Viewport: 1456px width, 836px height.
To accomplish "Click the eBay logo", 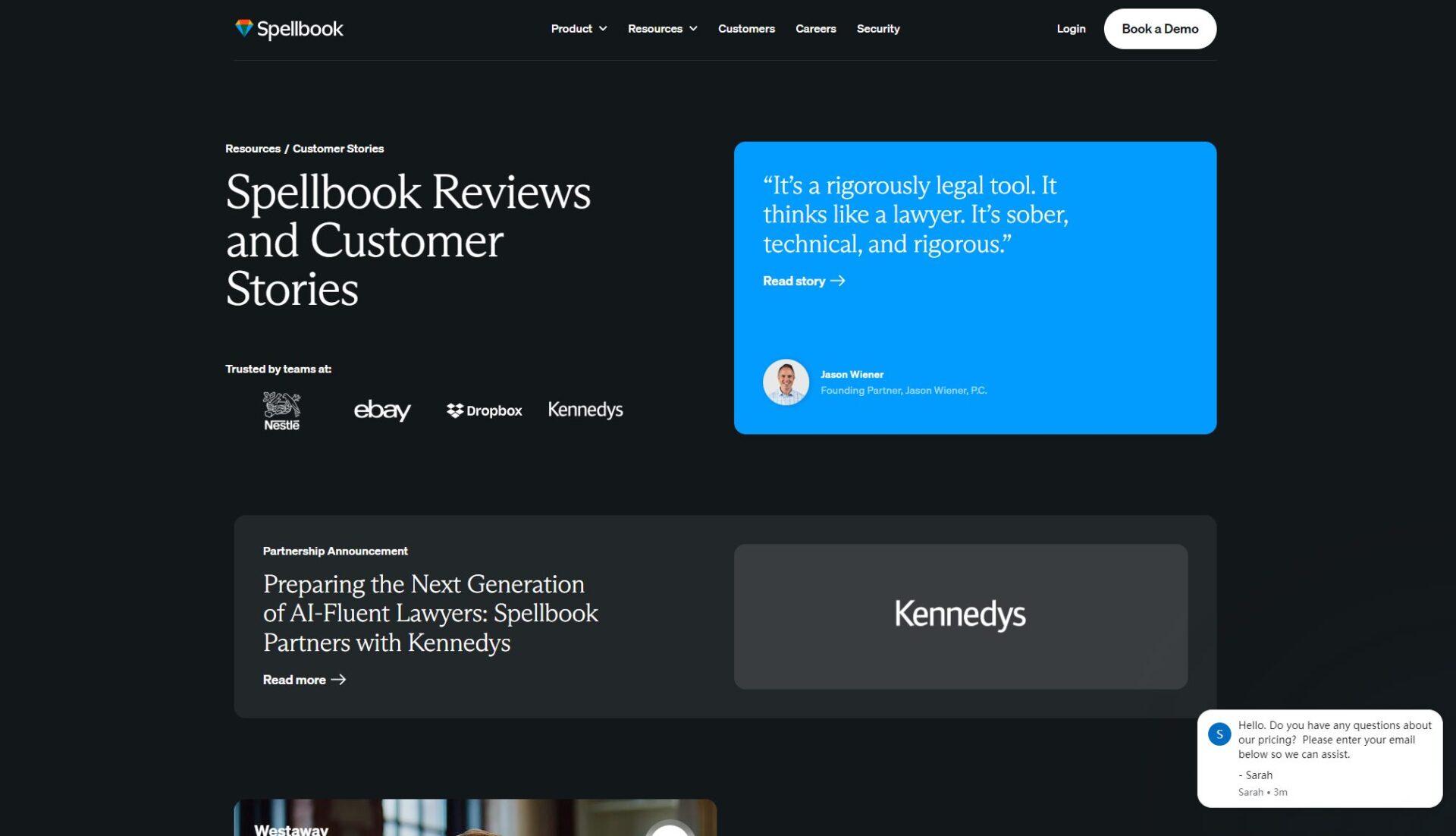I will (x=382, y=410).
